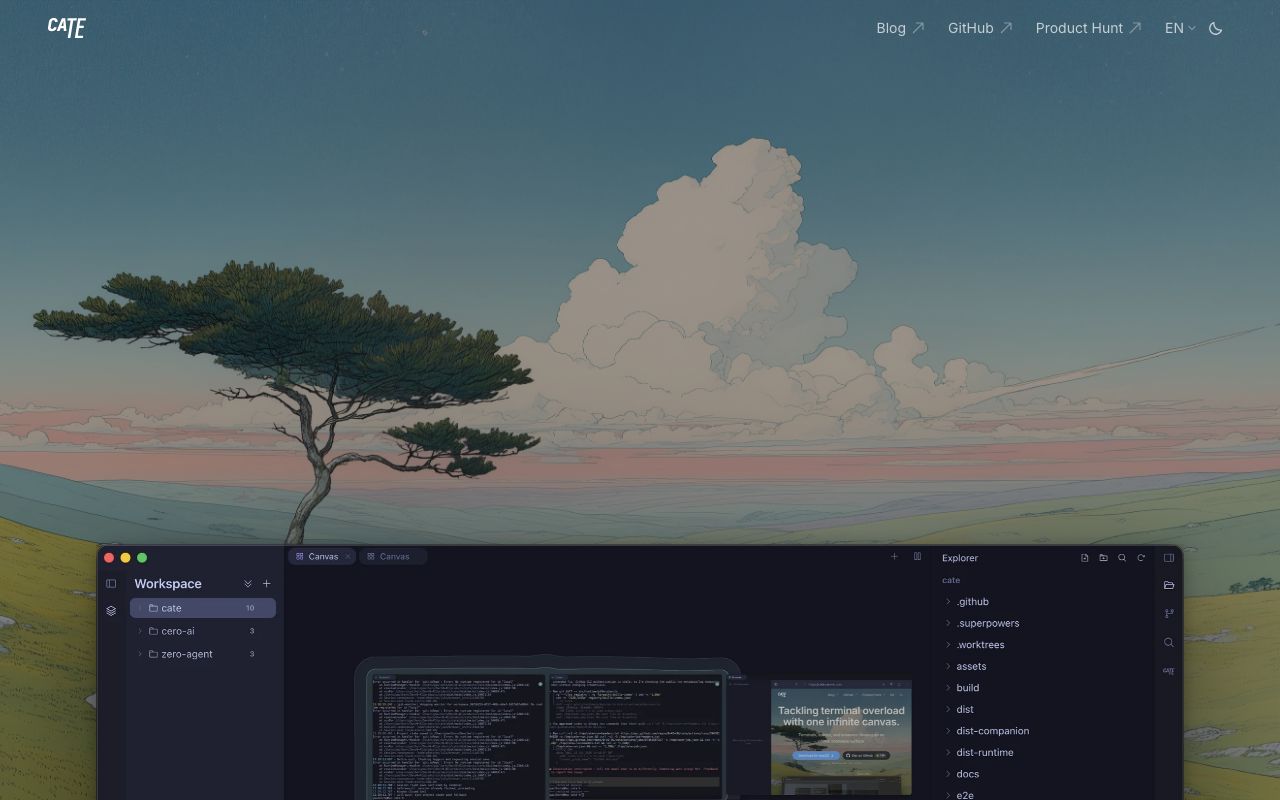Toggle the left sidebar panel icon
Screen dimensions: 1280x800
[111, 584]
